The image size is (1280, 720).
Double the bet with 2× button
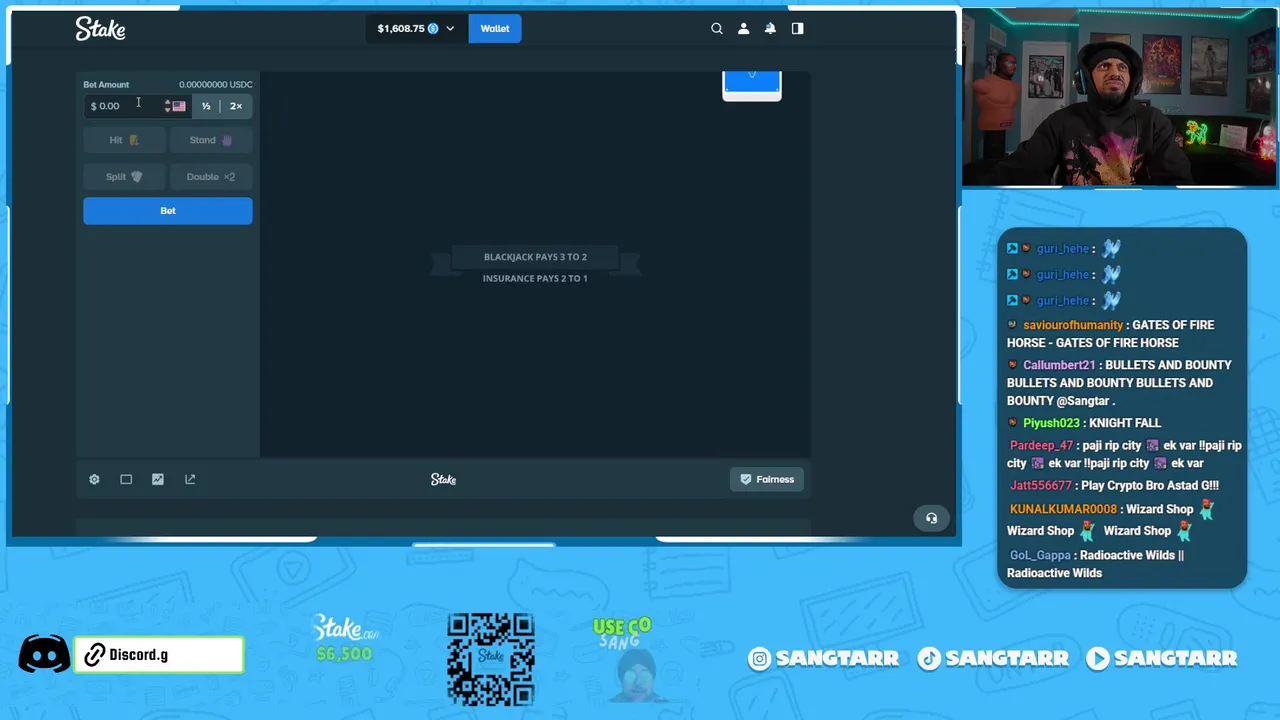tap(236, 106)
